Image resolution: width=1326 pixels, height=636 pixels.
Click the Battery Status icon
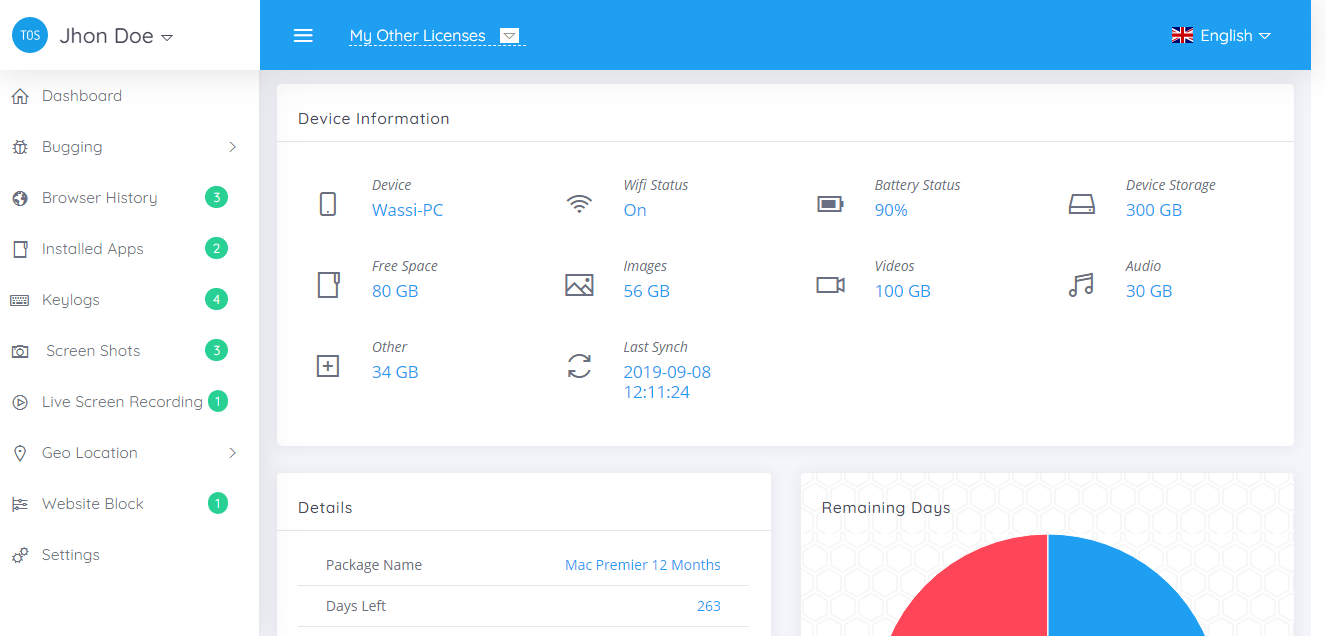point(830,204)
